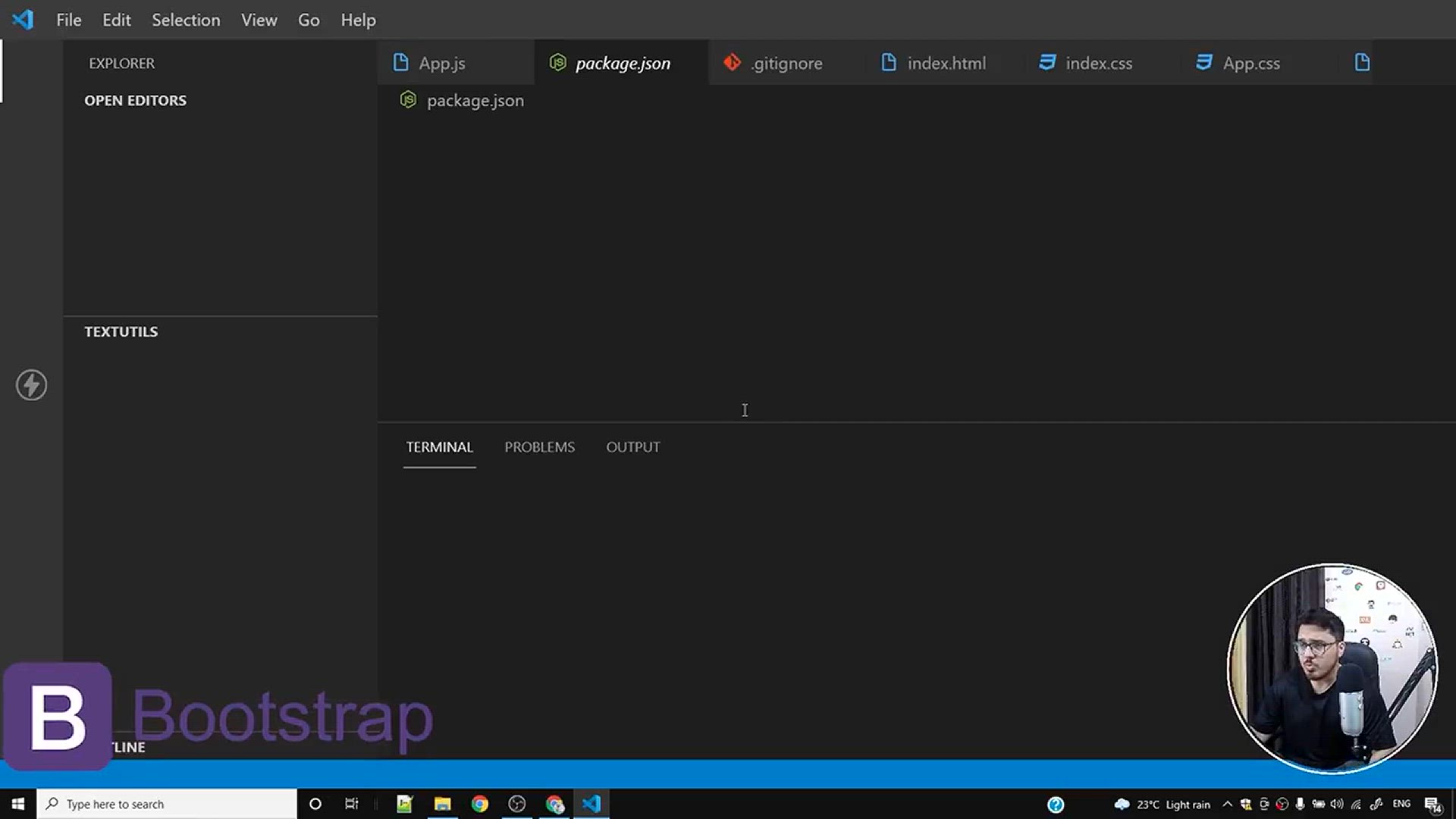
Task: Click the file icon on index.html tab
Action: pos(889,62)
